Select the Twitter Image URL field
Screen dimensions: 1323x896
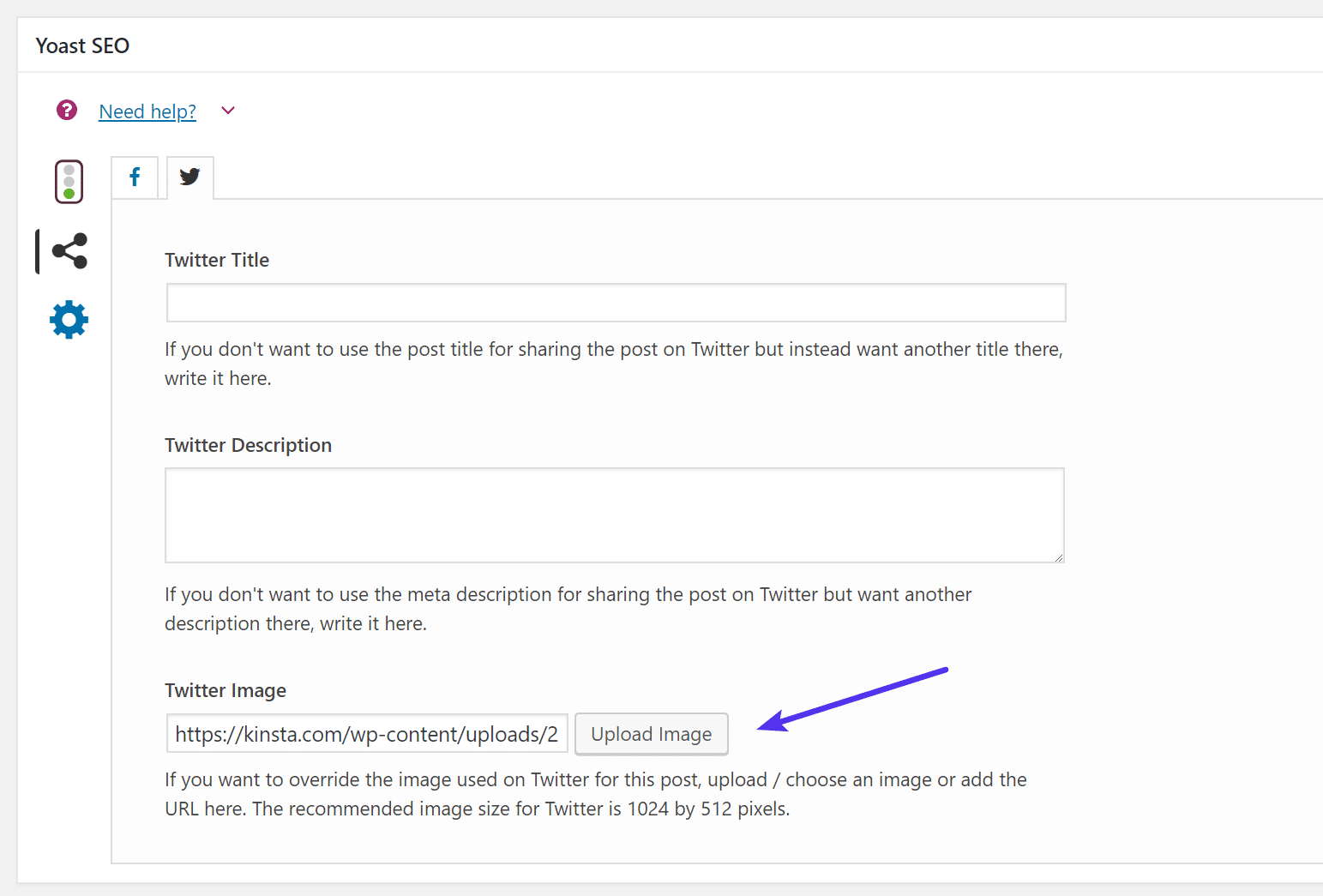[366, 734]
